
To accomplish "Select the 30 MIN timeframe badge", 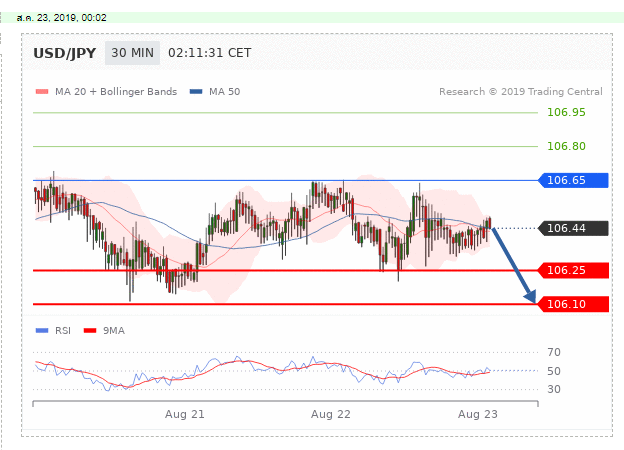I will tap(133, 53).
